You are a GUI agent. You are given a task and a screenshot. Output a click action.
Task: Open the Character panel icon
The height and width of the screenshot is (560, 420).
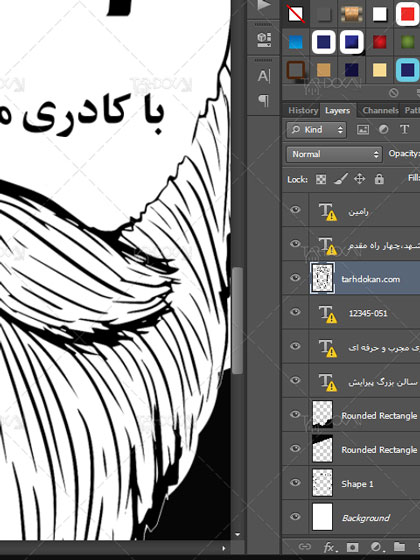click(264, 76)
